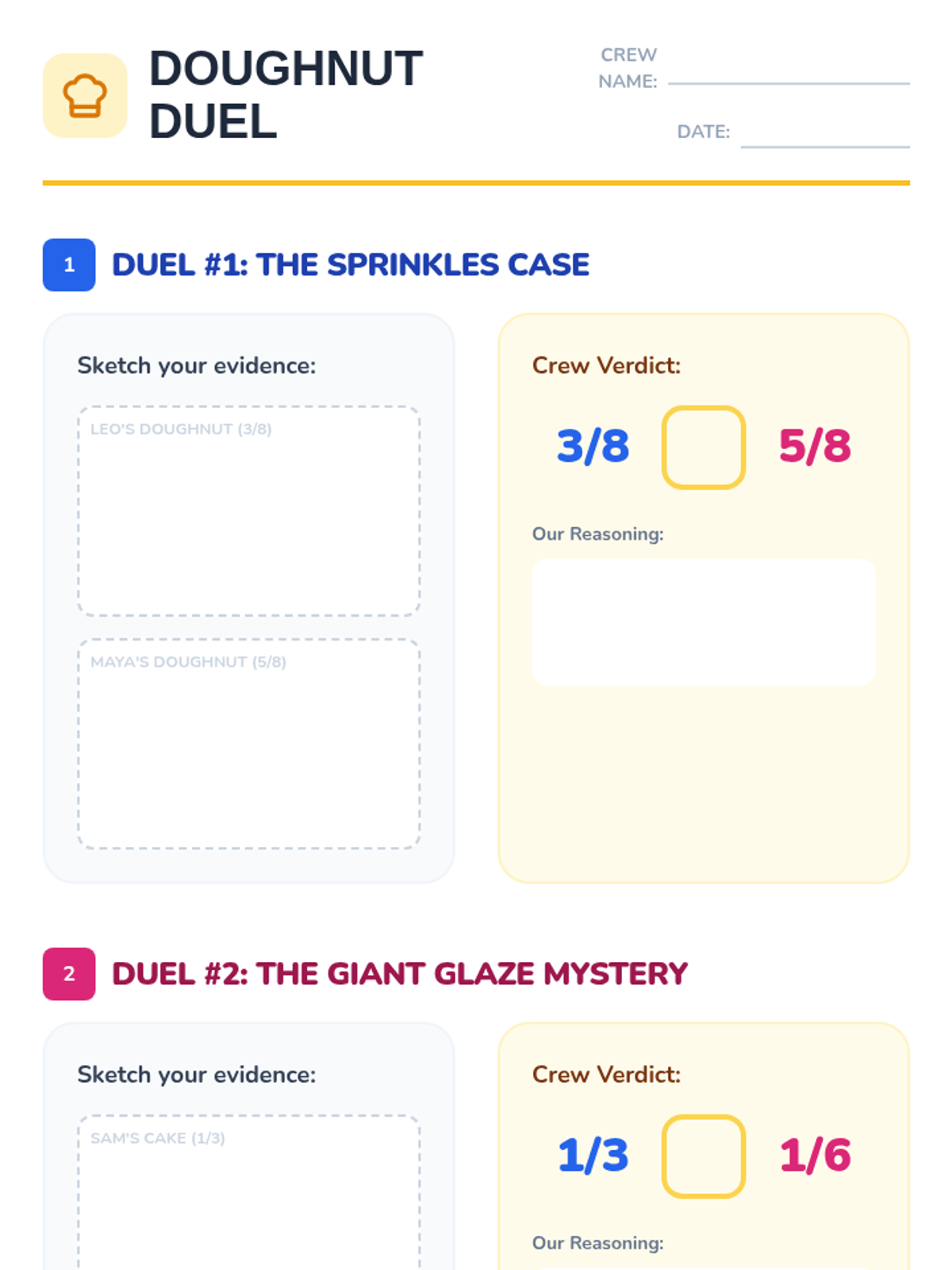Viewport: 952px width, 1270px height.
Task: Click Leo's Doughnut (3/8) sketch box
Action: [248, 511]
